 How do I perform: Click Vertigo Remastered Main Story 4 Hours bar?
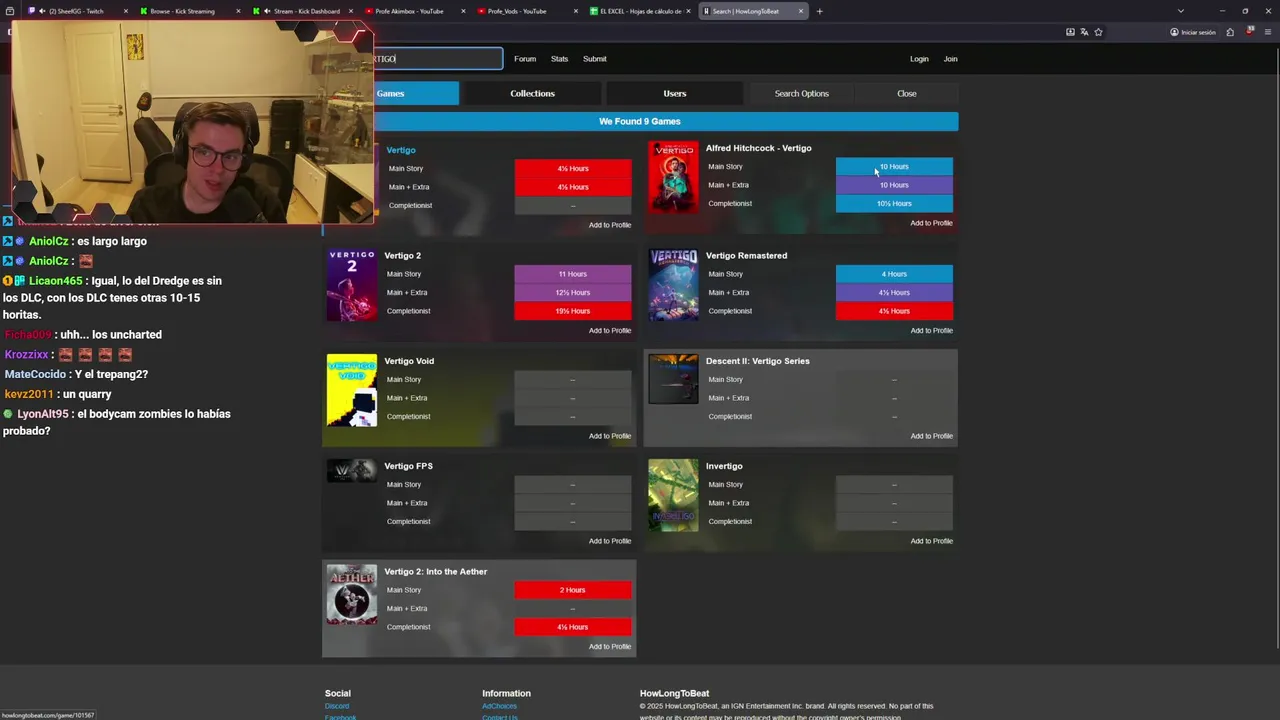click(894, 274)
